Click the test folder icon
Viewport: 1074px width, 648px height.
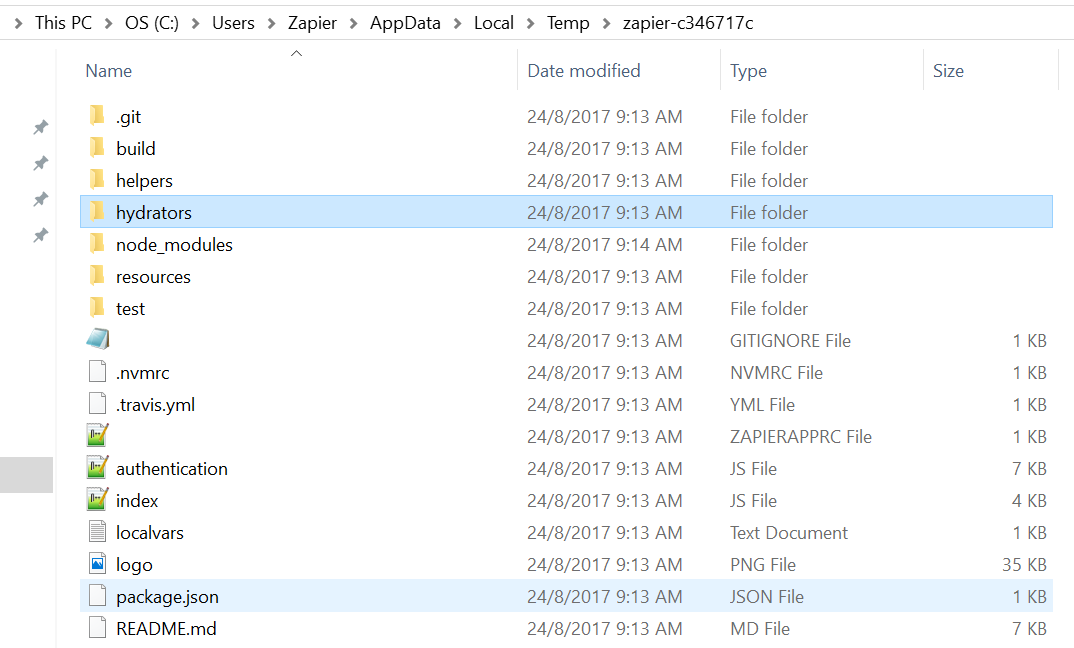tap(97, 308)
